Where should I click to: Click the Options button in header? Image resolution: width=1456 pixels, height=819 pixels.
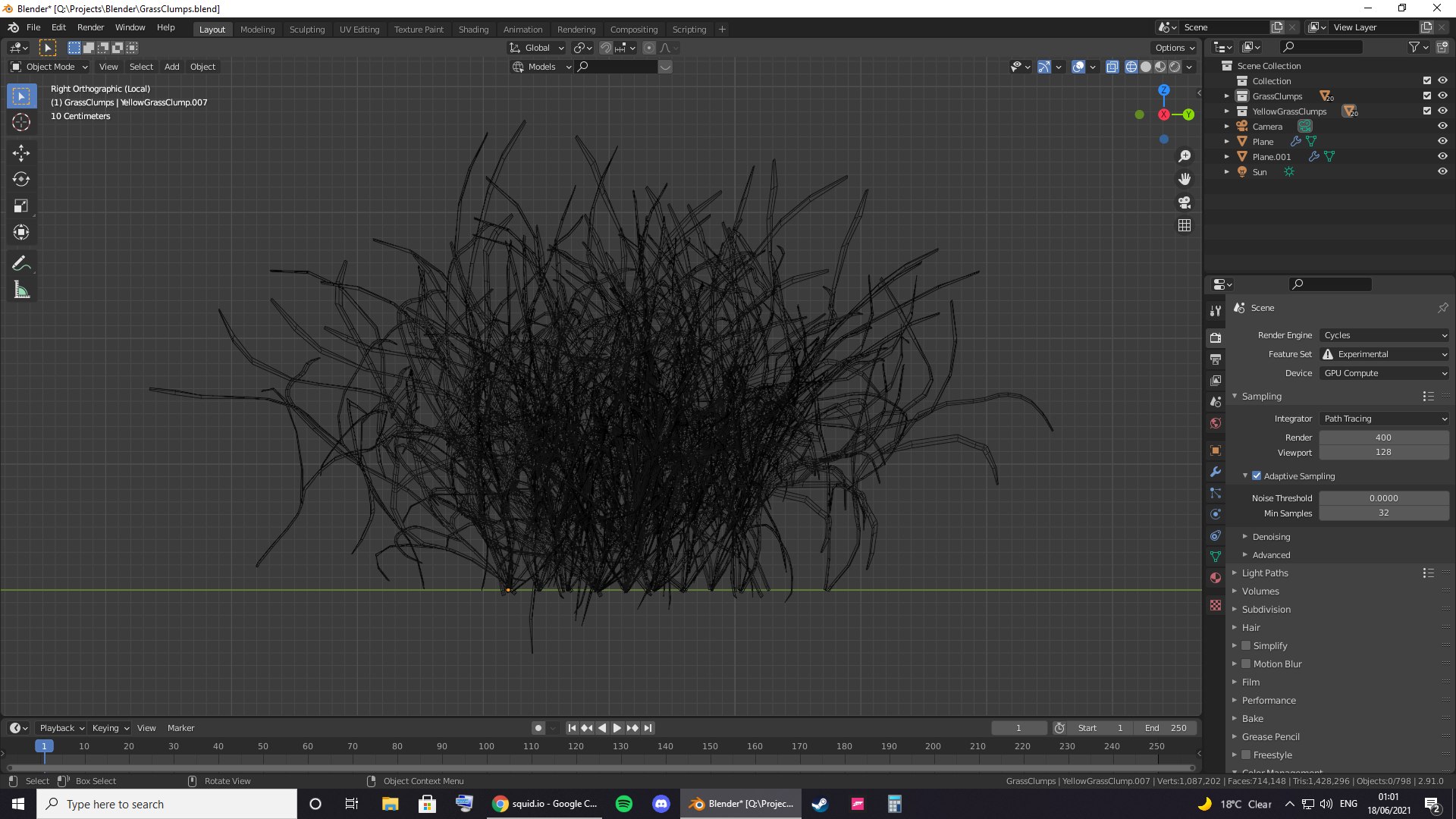[x=1175, y=48]
